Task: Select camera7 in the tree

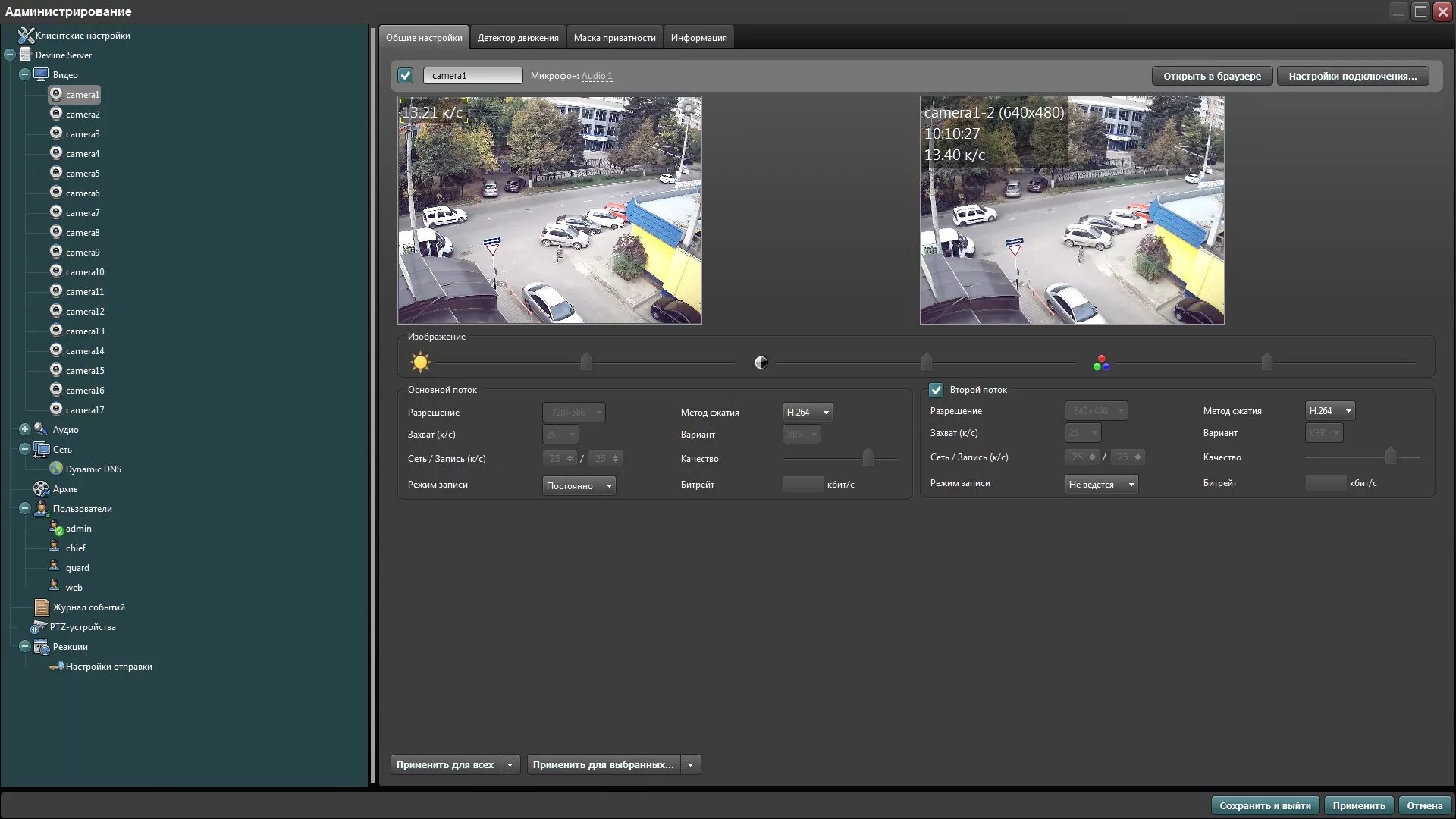Action: [x=83, y=212]
